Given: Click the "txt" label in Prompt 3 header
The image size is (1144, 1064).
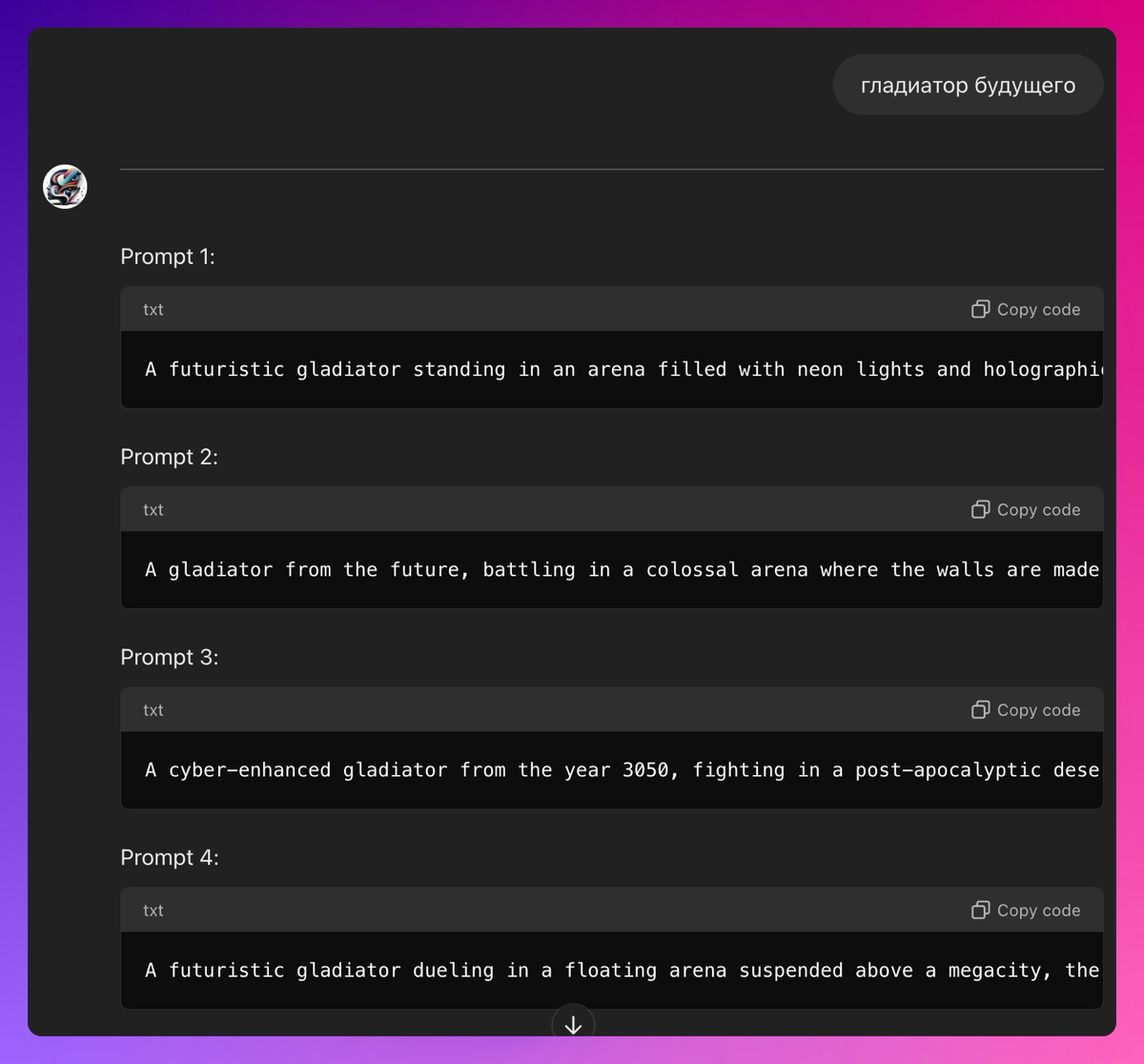Looking at the screenshot, I should (x=153, y=710).
